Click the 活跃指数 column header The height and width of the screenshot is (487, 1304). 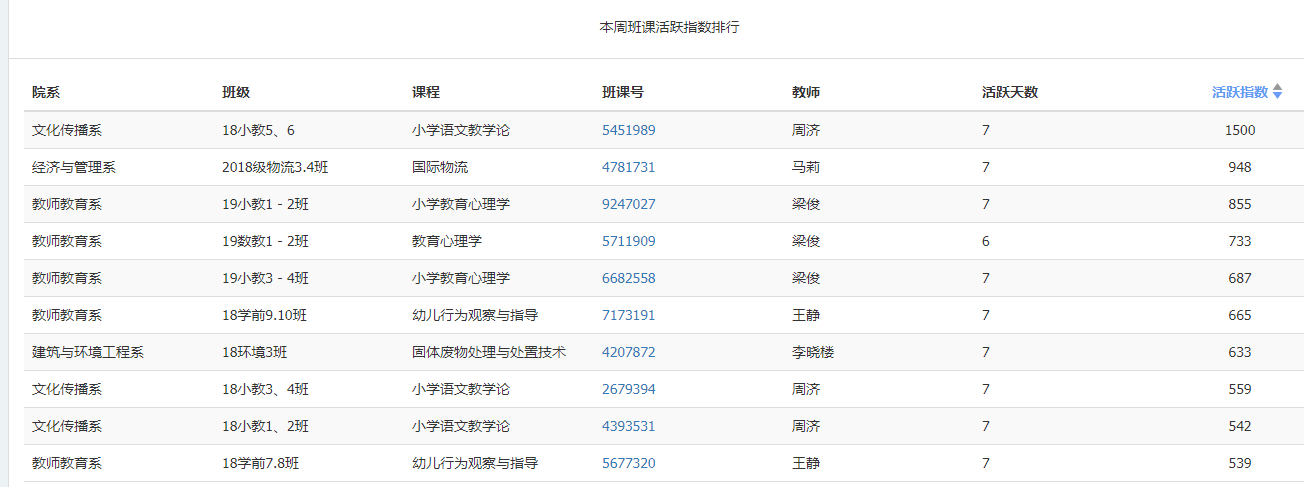coord(1240,92)
